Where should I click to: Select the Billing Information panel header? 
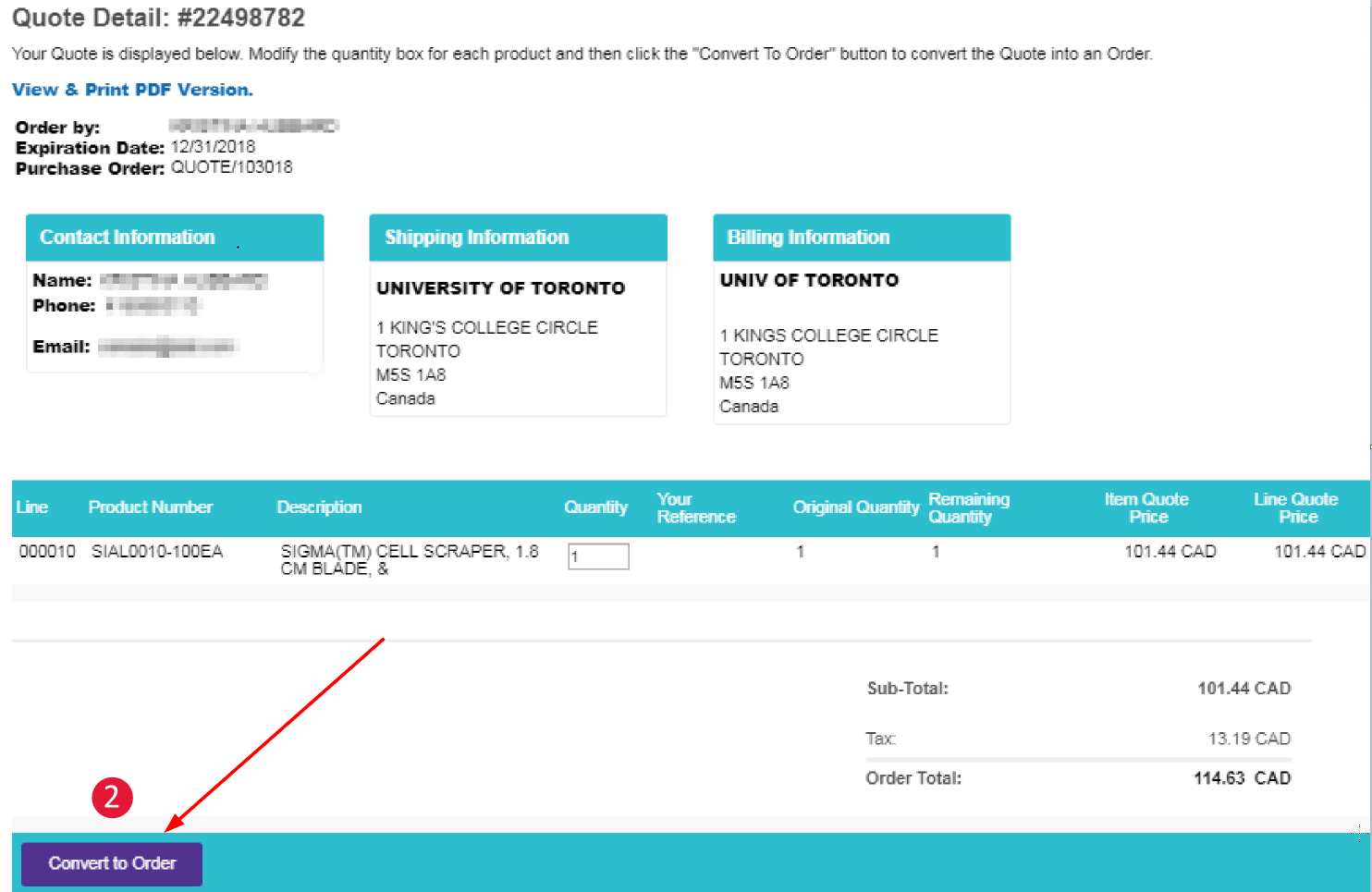808,238
